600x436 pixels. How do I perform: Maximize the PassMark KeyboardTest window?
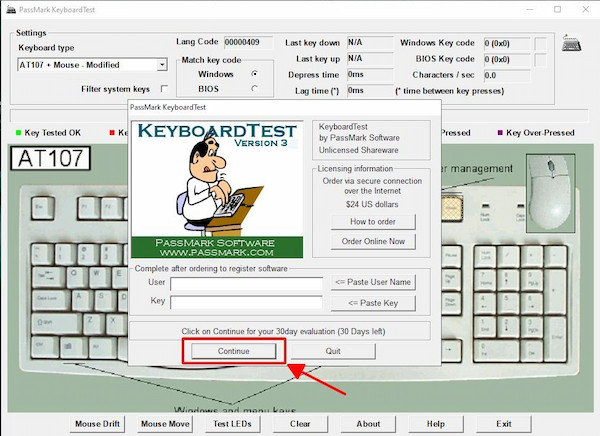[x=558, y=10]
